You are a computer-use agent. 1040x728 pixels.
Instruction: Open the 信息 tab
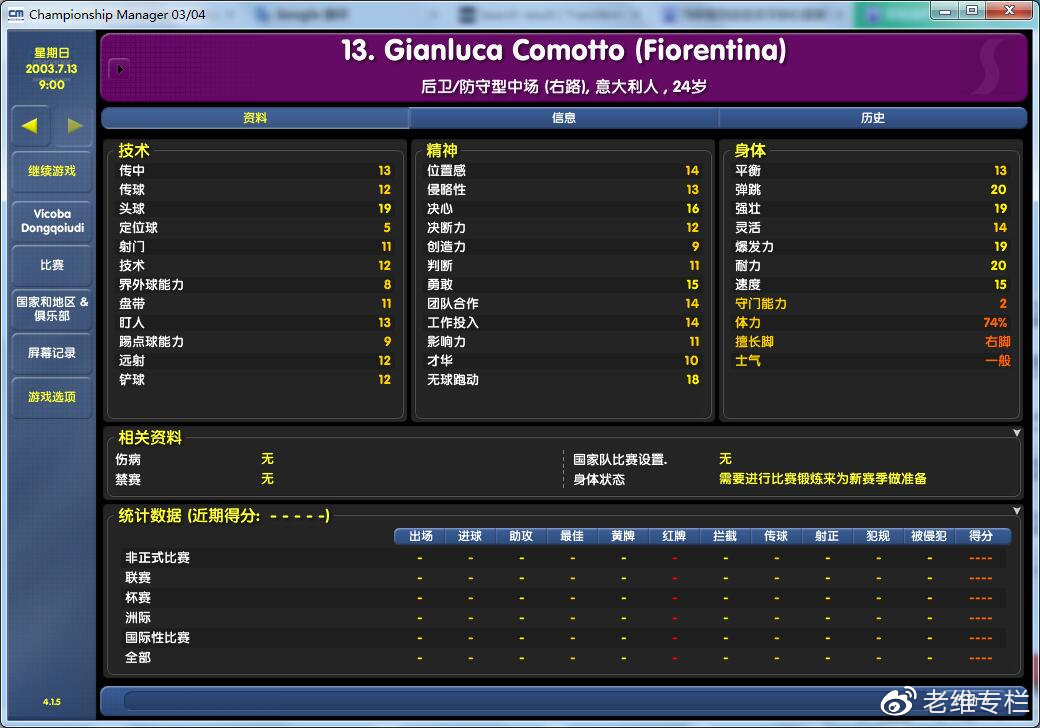coord(564,118)
